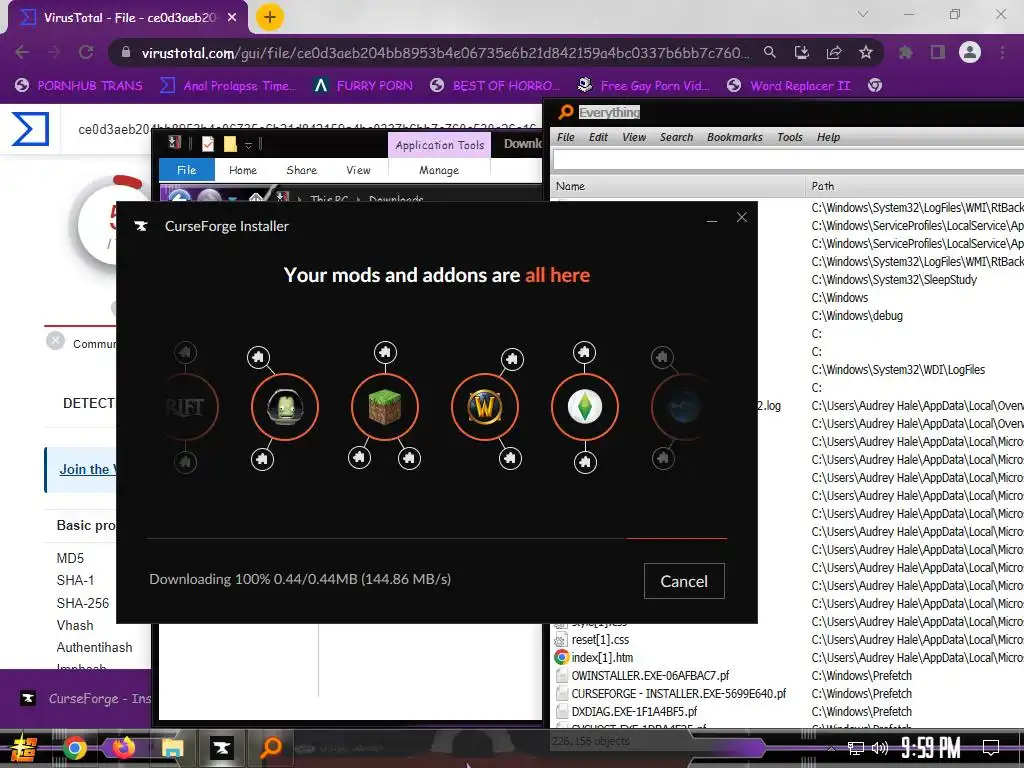This screenshot has width=1024, height=768.
Task: Open the PORNHUB TRANS bookmark
Action: pyautogui.click(x=79, y=86)
